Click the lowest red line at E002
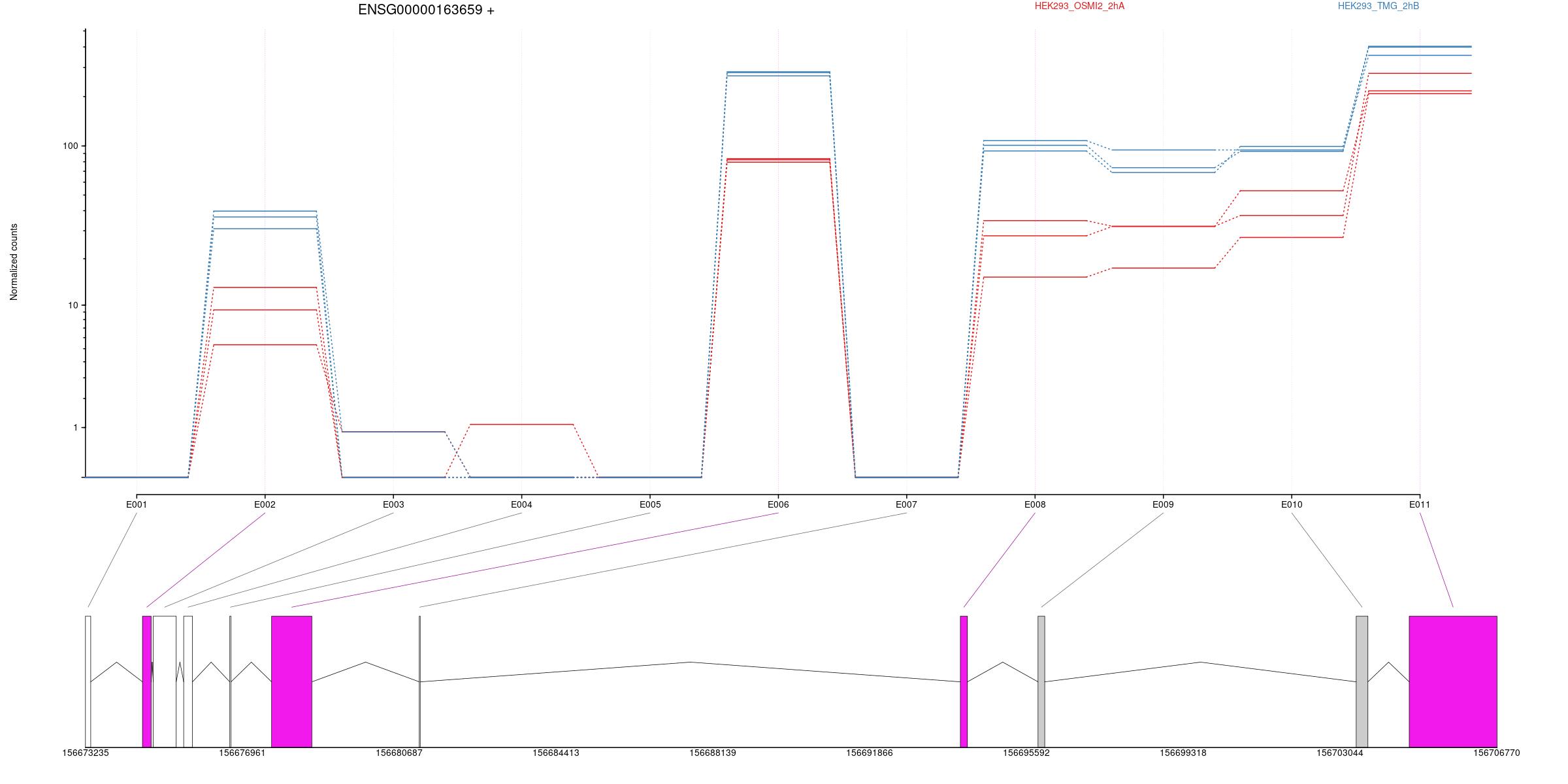 pyautogui.click(x=265, y=345)
